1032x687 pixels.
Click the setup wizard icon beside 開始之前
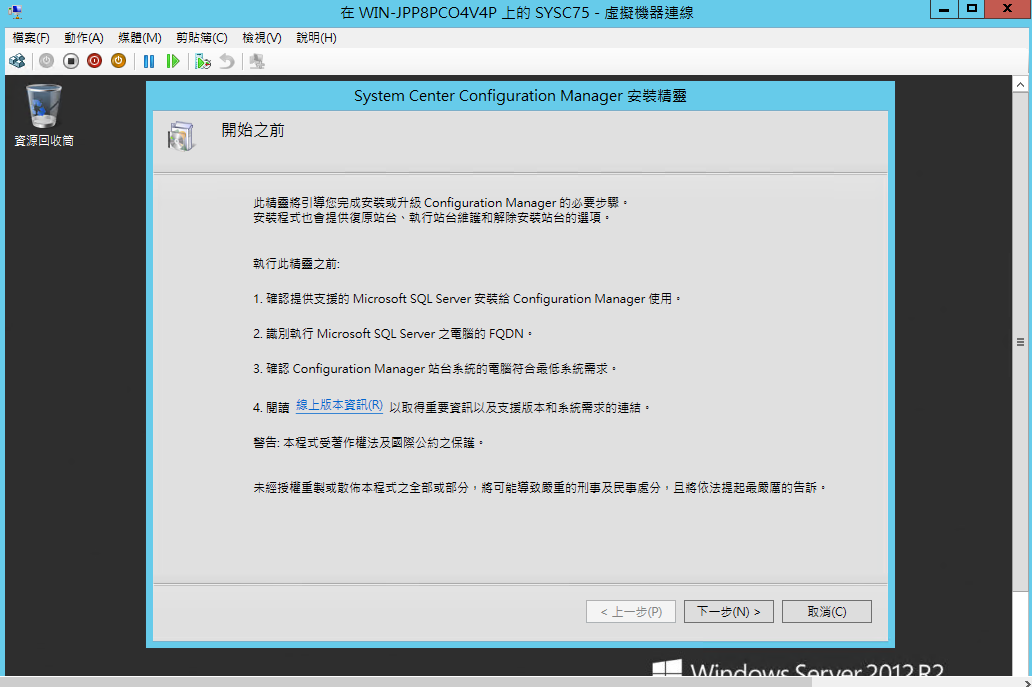pos(181,136)
